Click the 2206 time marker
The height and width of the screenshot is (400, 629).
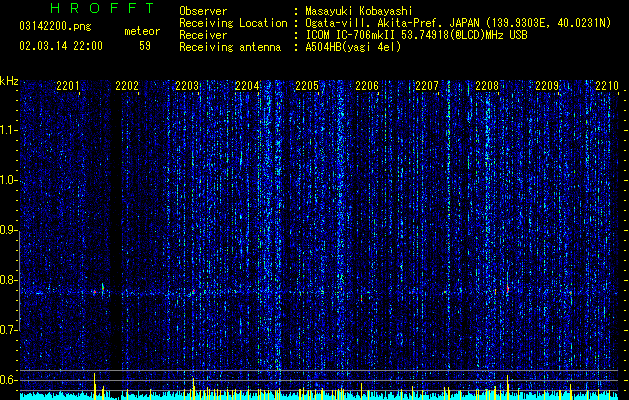point(367,86)
